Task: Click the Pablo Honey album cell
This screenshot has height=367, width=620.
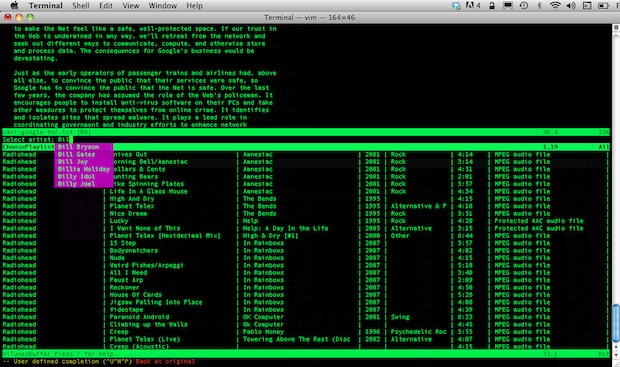Action: point(263,332)
